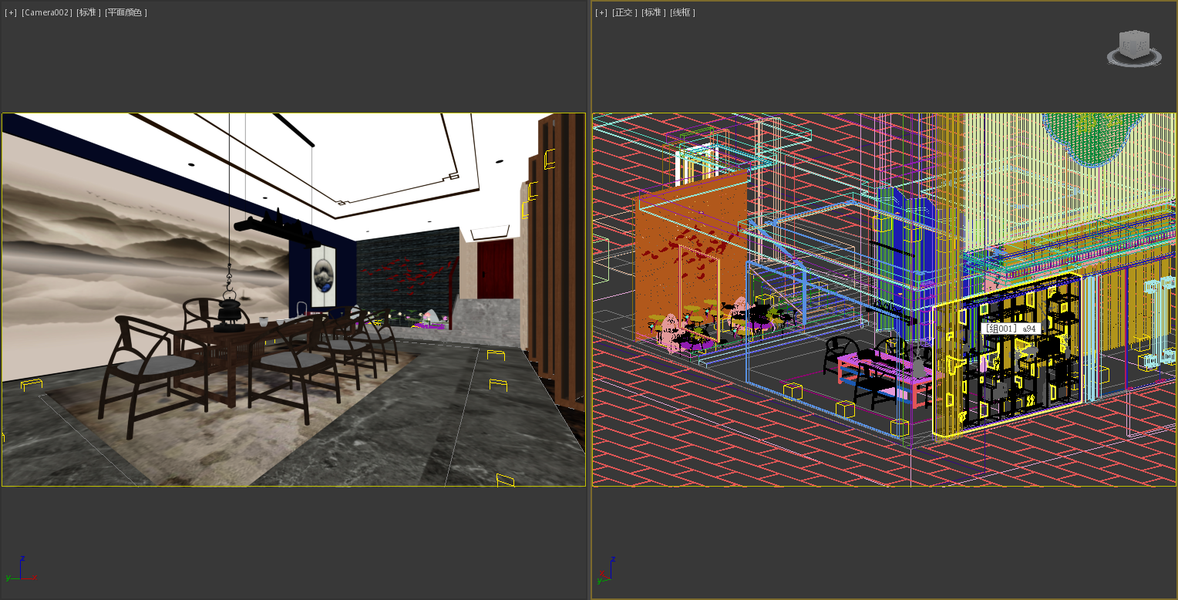Select the round framed art on the blue wall

click(x=323, y=274)
